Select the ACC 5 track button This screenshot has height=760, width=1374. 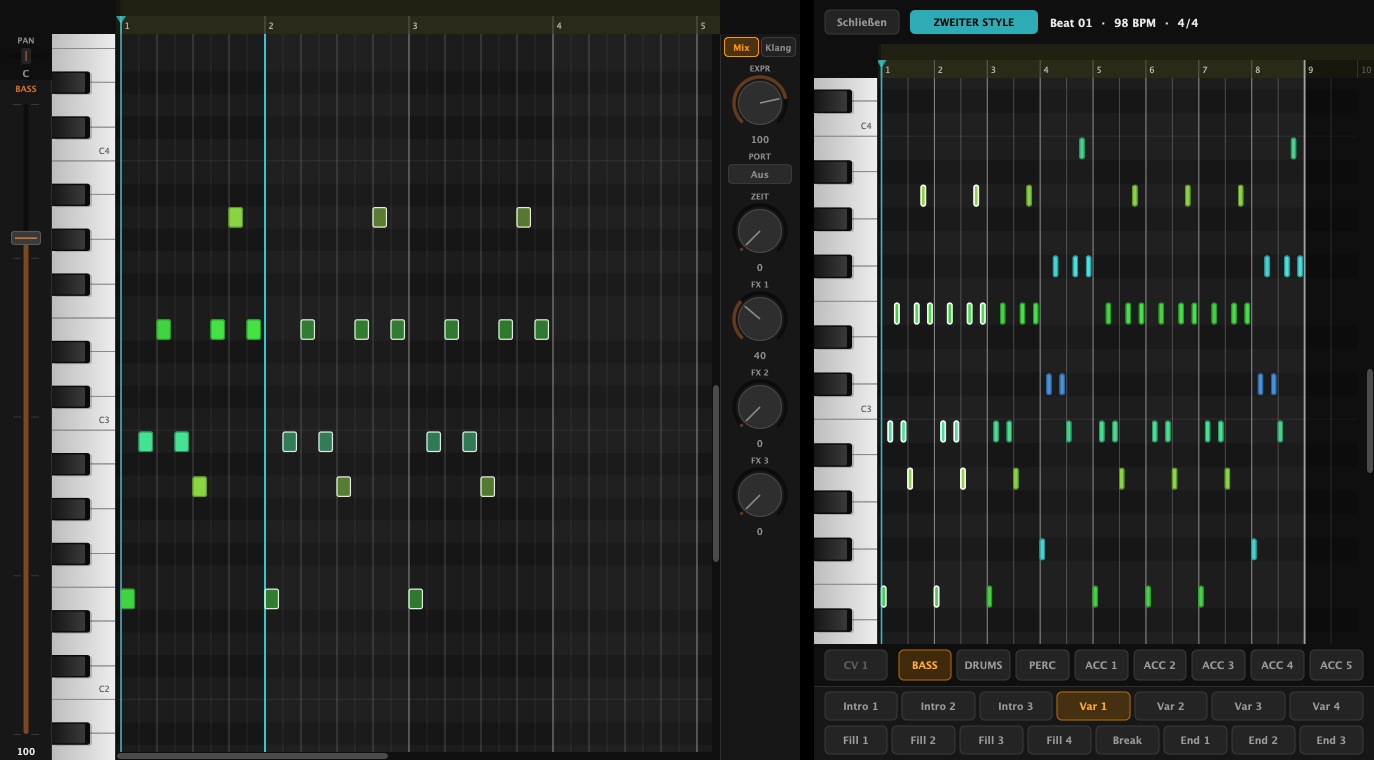click(x=1336, y=665)
